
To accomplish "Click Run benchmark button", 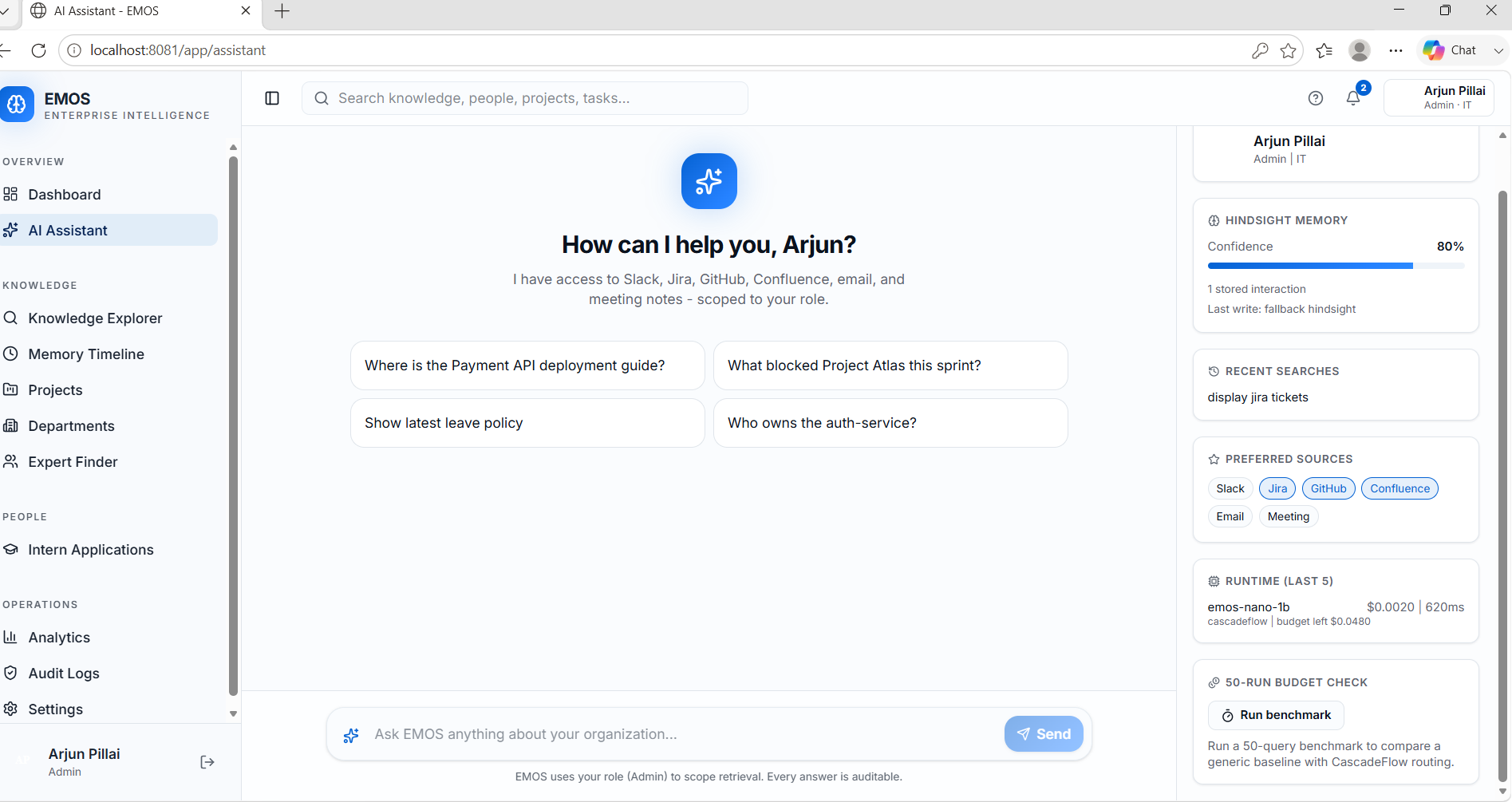I will (1276, 715).
